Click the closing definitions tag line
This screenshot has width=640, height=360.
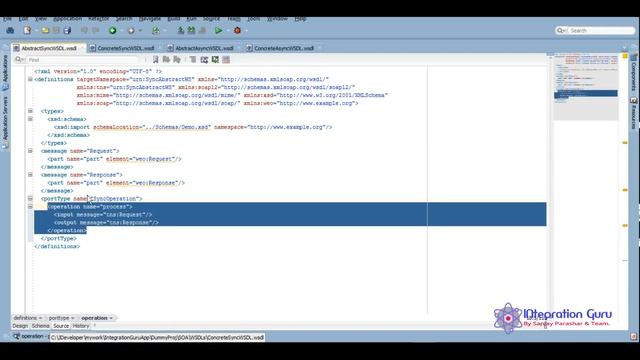point(57,247)
